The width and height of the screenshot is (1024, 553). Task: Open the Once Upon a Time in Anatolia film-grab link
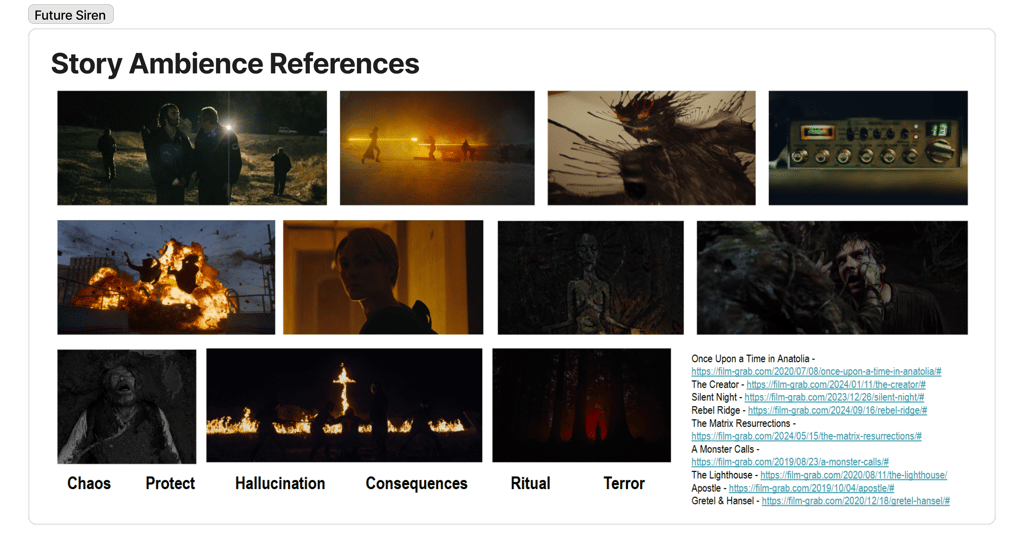click(816, 371)
